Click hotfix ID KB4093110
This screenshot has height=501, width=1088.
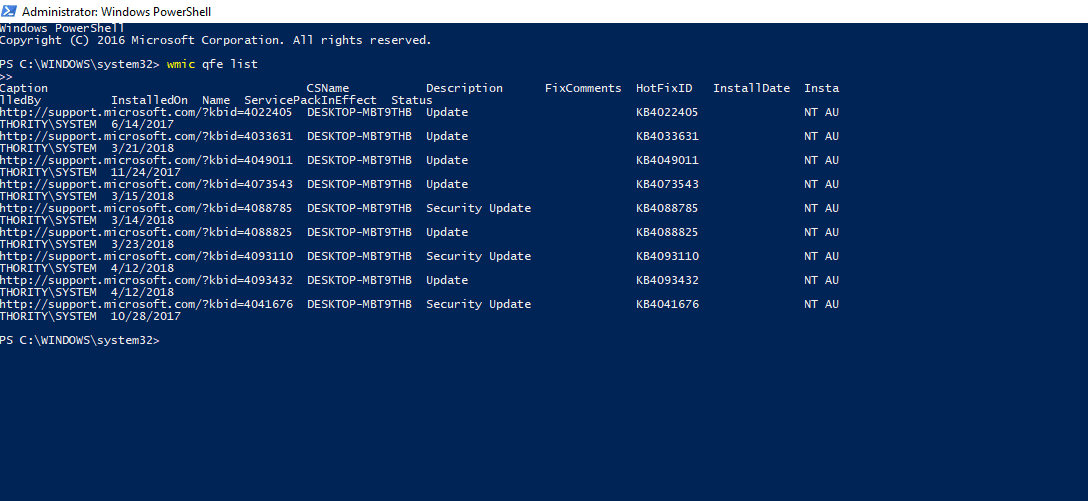click(x=668, y=256)
